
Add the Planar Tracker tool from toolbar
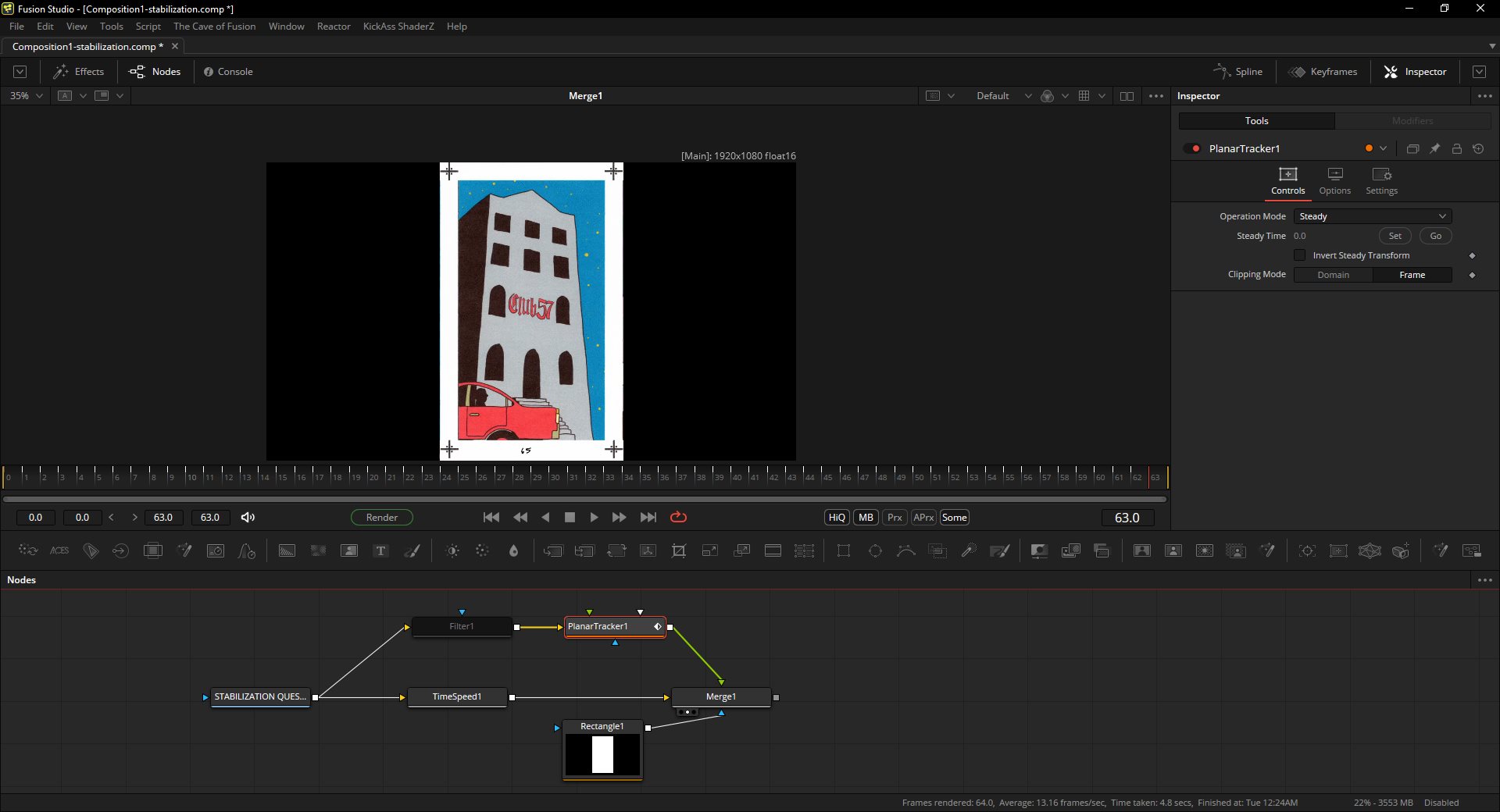click(x=1338, y=550)
